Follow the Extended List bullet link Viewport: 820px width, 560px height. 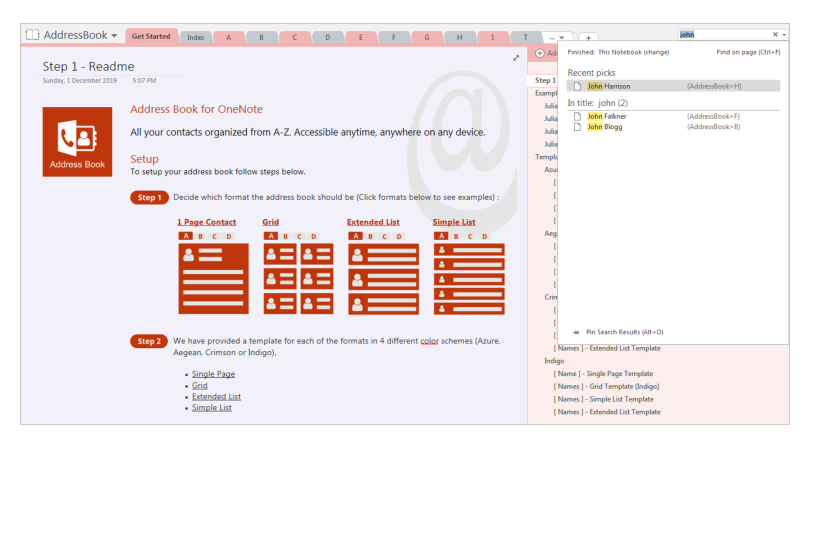pos(217,397)
